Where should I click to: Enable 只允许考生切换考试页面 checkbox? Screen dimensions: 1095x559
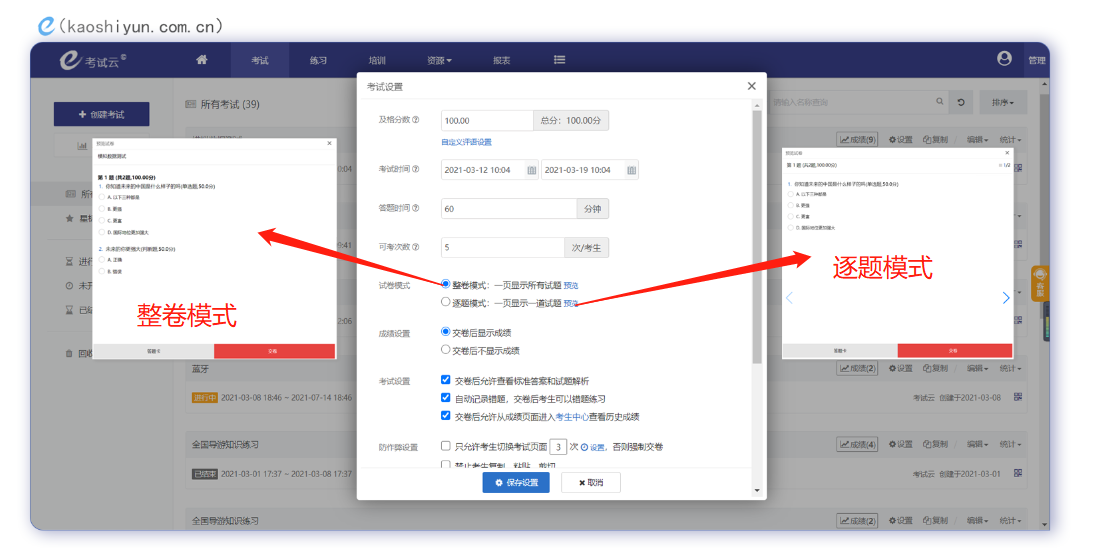446,446
